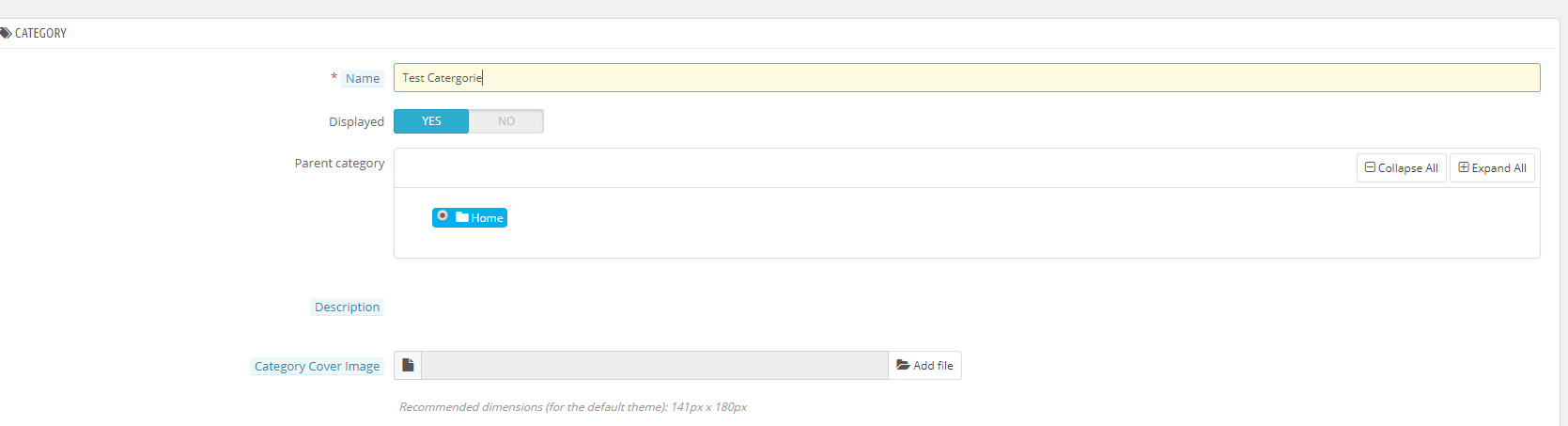Click the open-folder icon on Add file

pyautogui.click(x=903, y=365)
